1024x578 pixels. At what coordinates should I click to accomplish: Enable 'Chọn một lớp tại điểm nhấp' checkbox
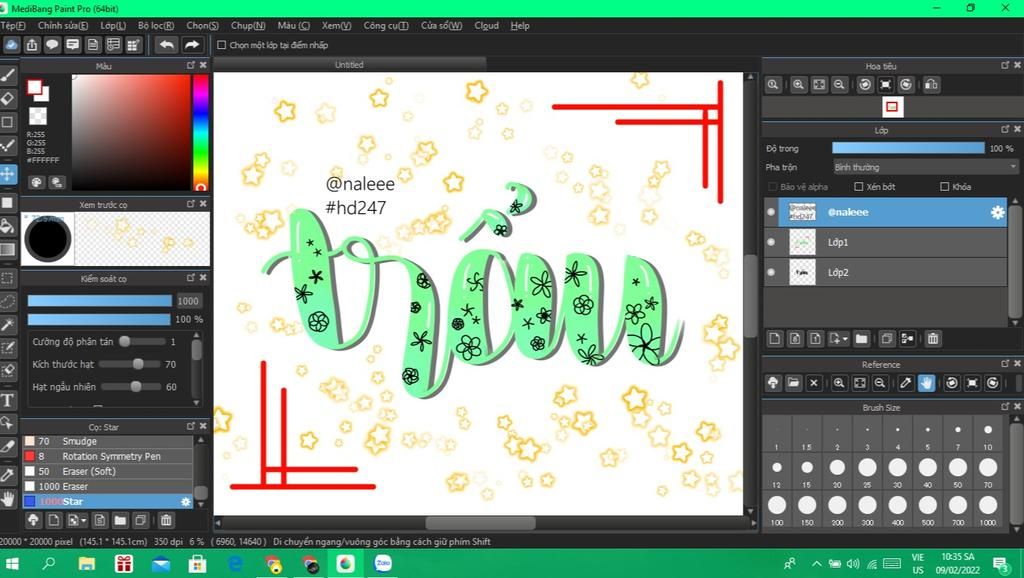tap(221, 45)
